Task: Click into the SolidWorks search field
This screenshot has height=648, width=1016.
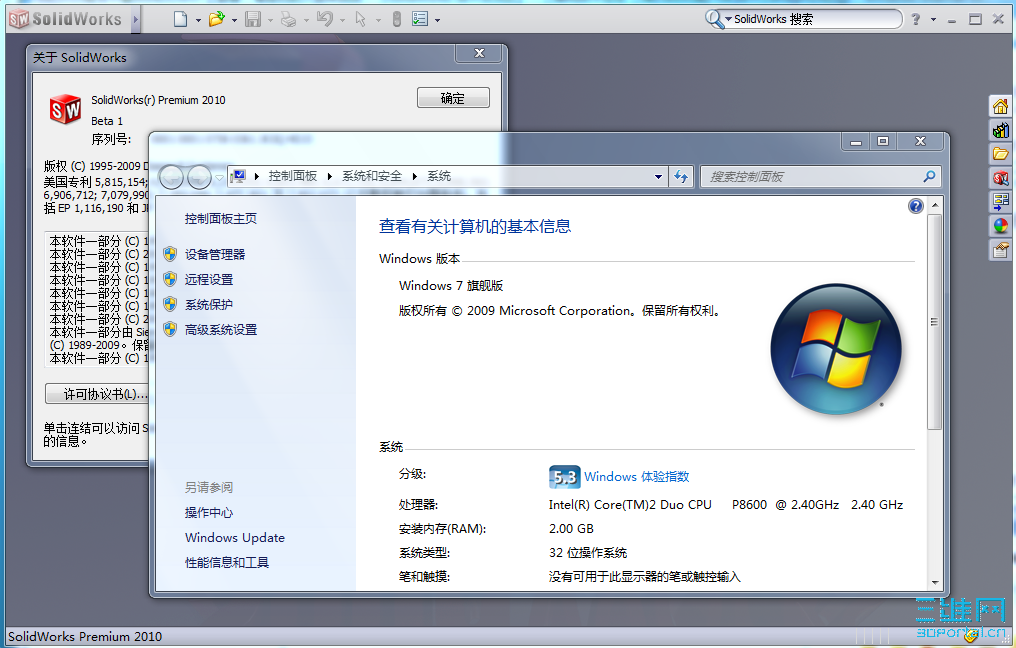Action: pyautogui.click(x=816, y=19)
